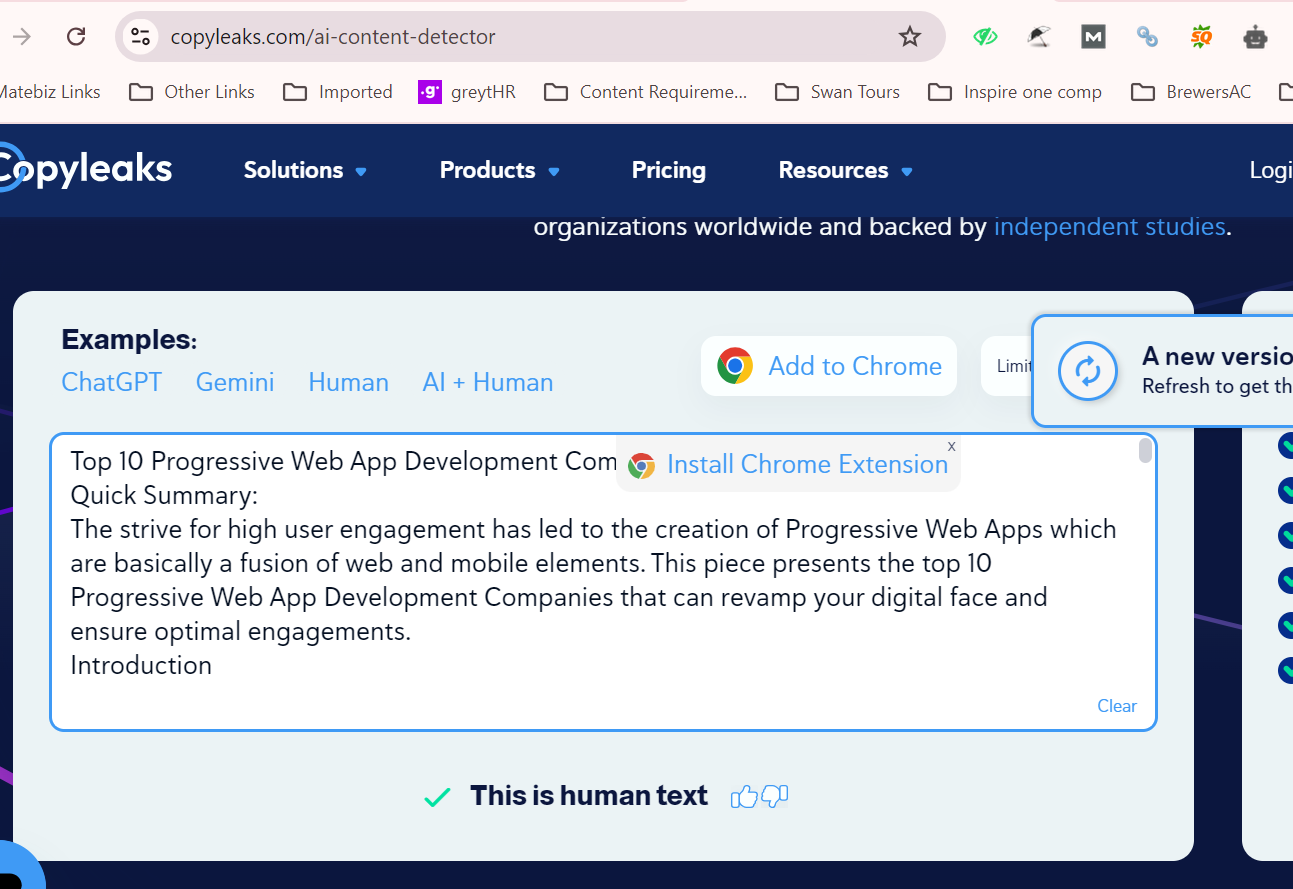The height and width of the screenshot is (889, 1293).
Task: Open site information icon in address bar
Action: (x=140, y=37)
